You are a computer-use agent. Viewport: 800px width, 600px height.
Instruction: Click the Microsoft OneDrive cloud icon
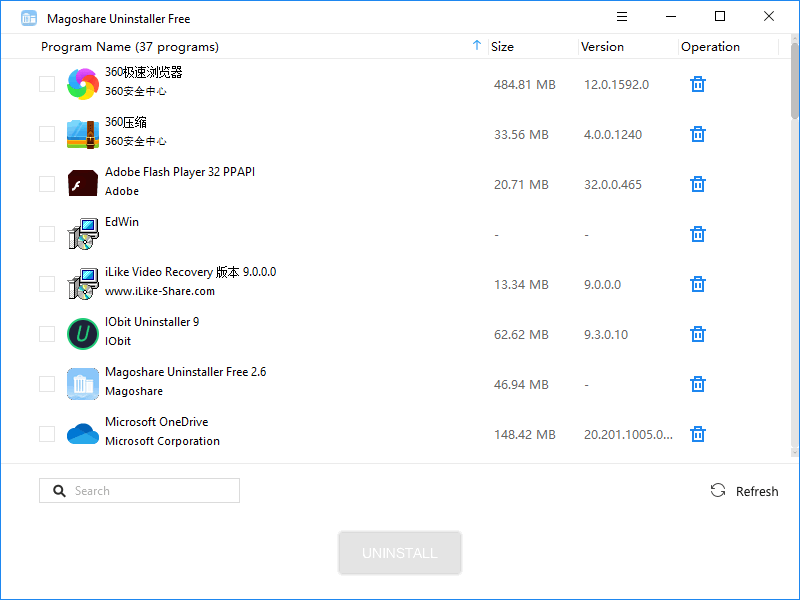pyautogui.click(x=83, y=434)
